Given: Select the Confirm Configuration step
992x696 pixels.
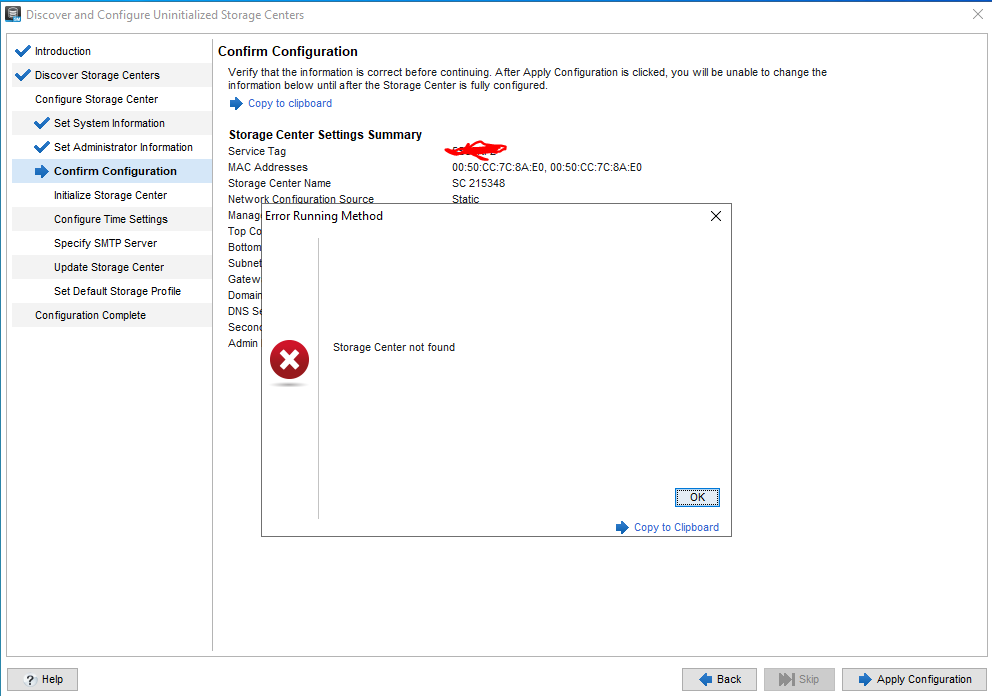Looking at the screenshot, I should pyautogui.click(x=115, y=171).
